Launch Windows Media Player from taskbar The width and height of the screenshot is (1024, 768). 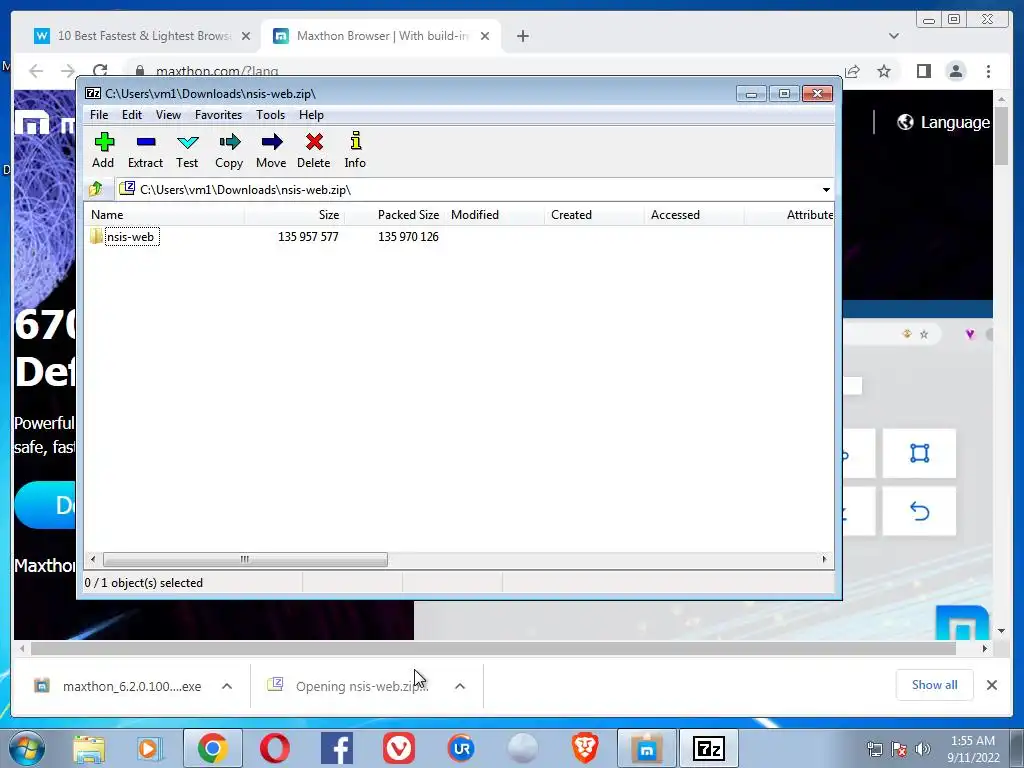(150, 748)
